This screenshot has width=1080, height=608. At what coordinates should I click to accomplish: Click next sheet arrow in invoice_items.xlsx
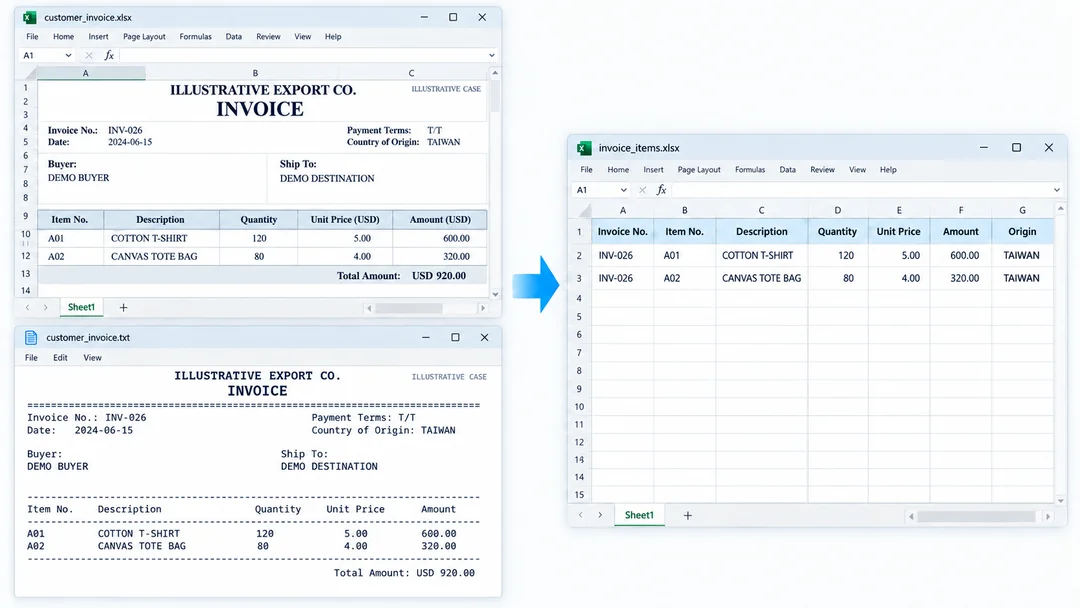coord(600,515)
